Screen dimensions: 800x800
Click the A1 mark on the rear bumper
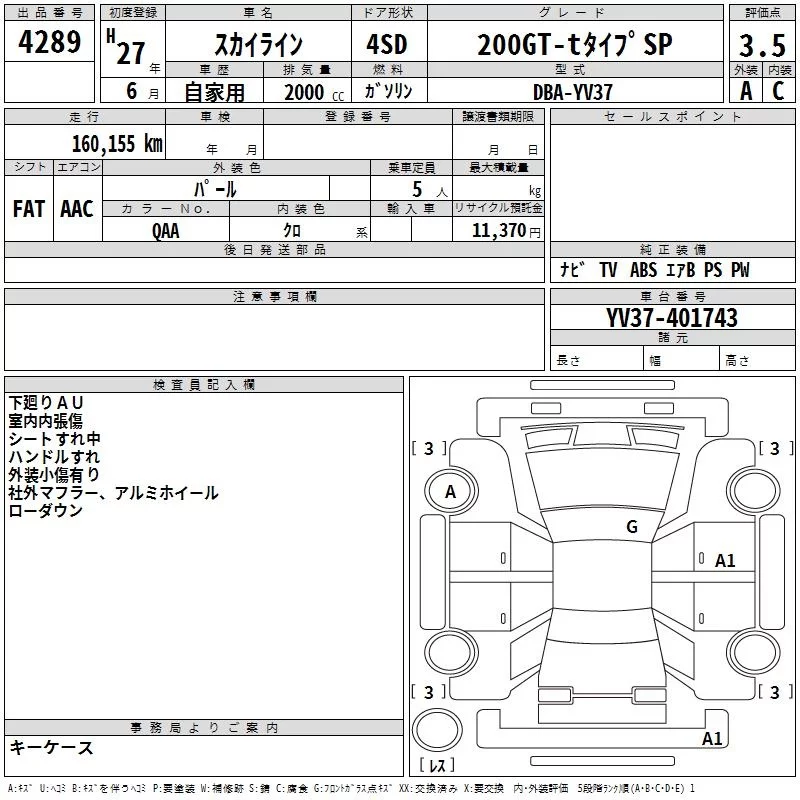712,738
